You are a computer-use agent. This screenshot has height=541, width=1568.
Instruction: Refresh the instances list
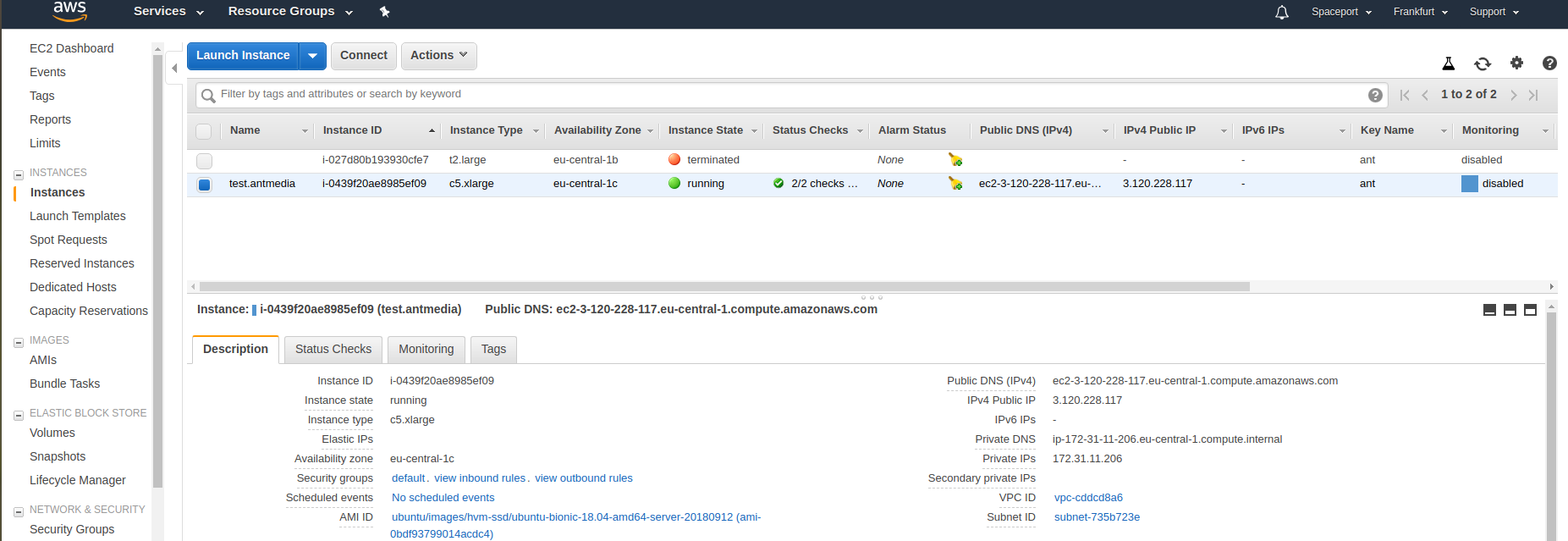click(1483, 63)
